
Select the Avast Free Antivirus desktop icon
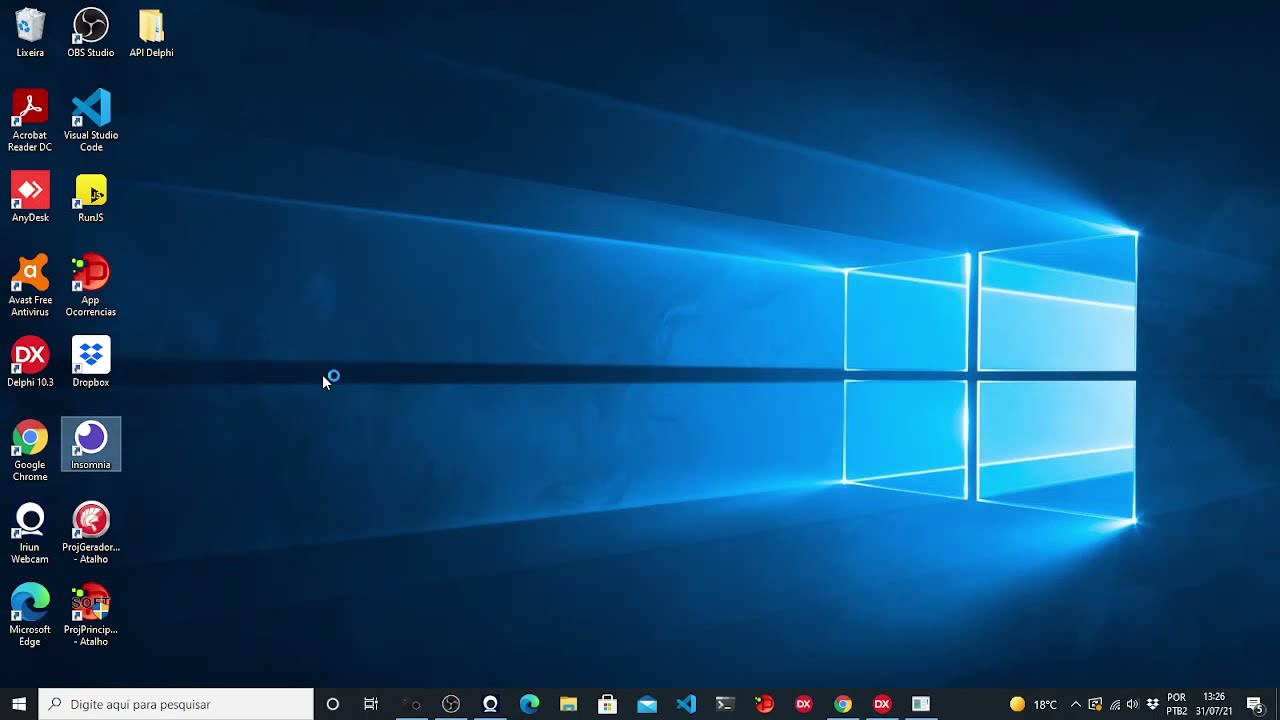click(30, 286)
